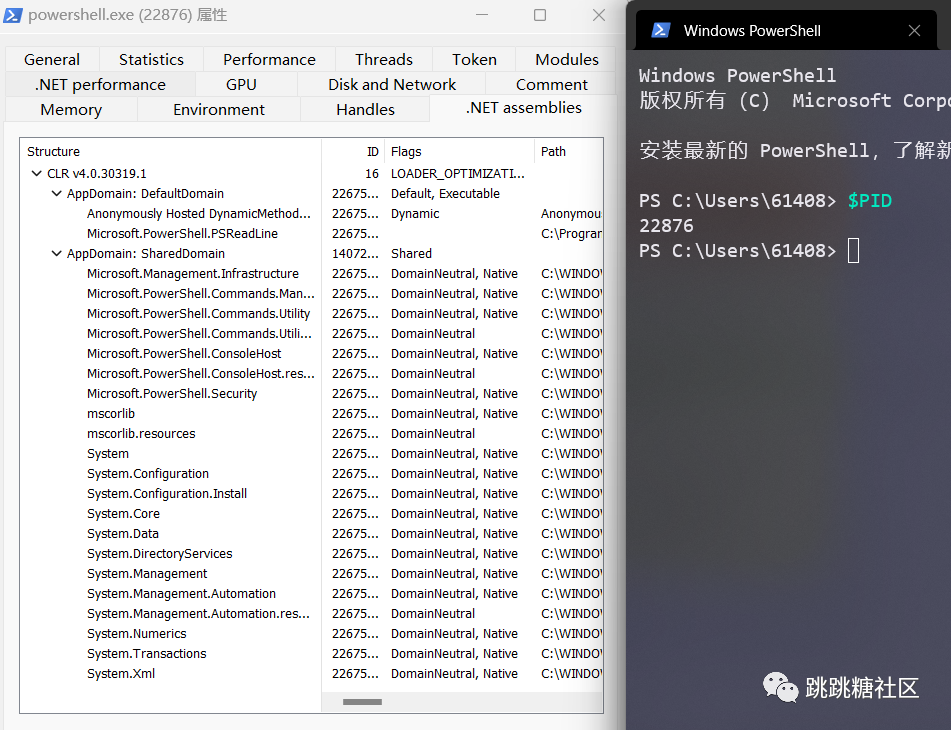This screenshot has width=951, height=730.
Task: Select the System.Xml row
Action: (x=312, y=674)
